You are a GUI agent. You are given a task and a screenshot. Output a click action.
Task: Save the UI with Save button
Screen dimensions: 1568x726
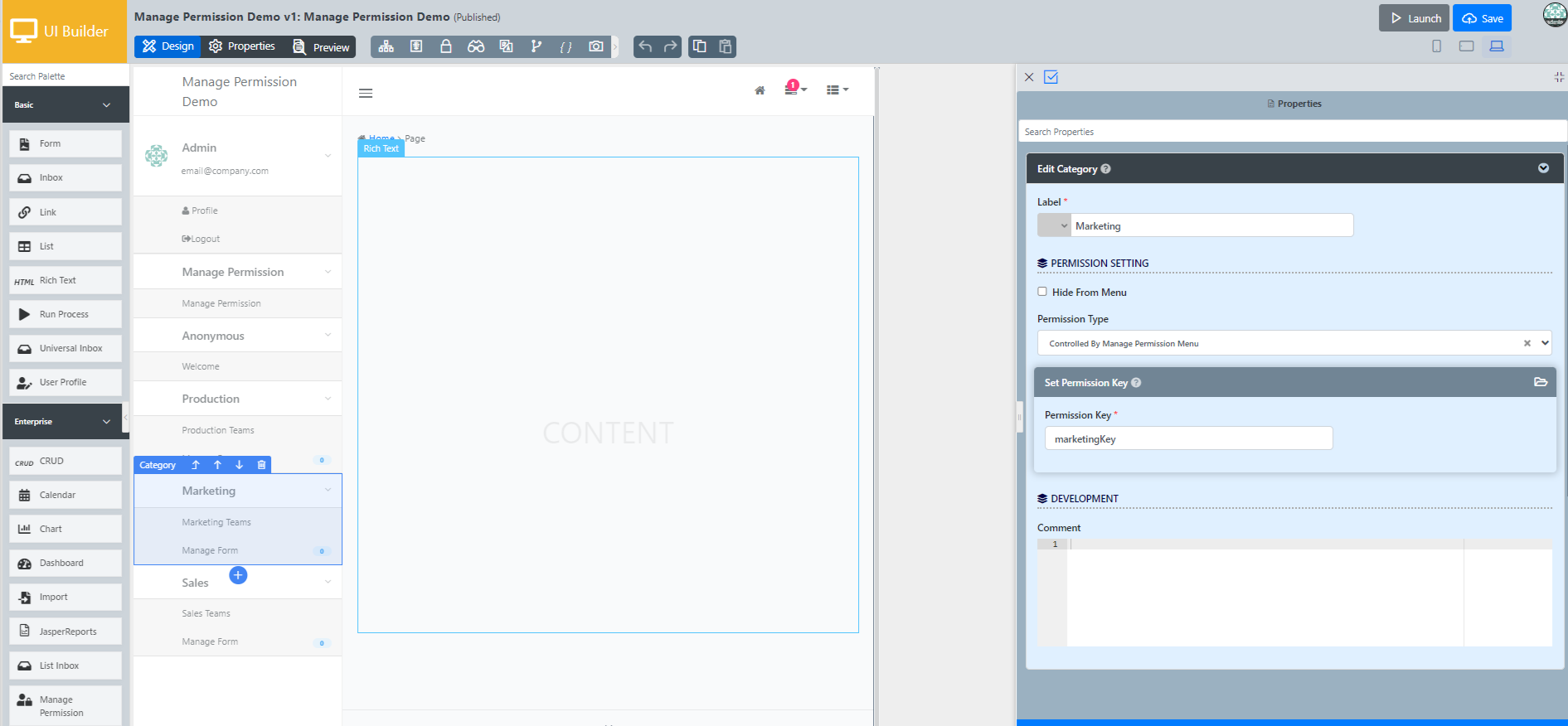(1482, 18)
